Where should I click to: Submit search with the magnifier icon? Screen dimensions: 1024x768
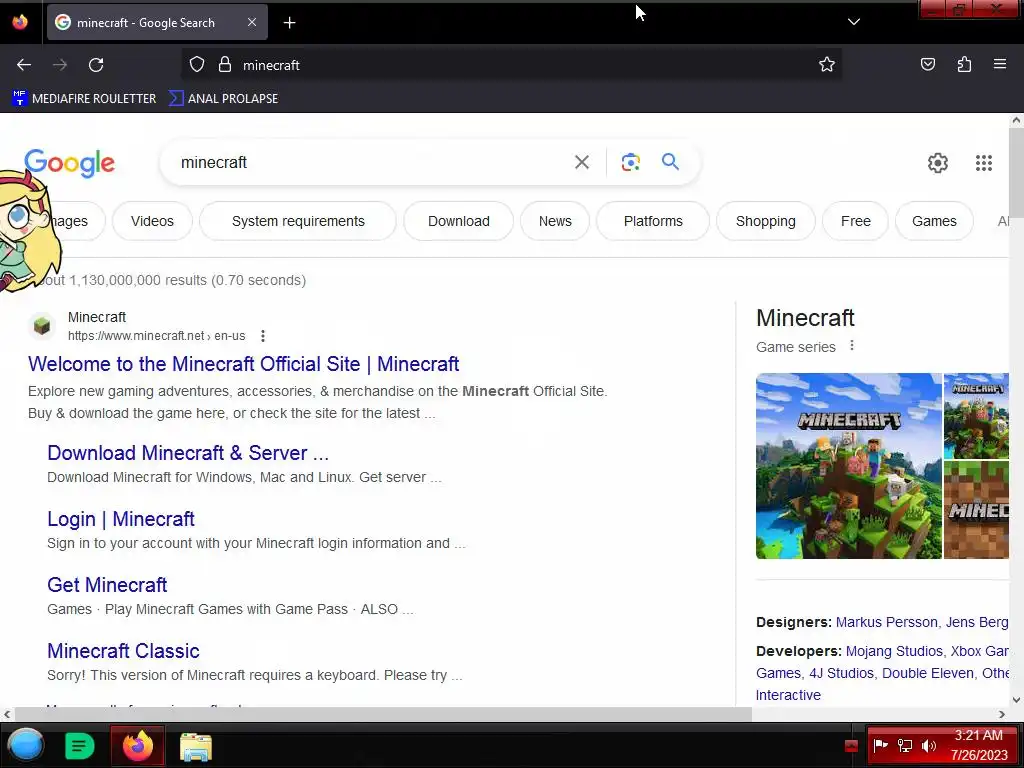pyautogui.click(x=670, y=161)
